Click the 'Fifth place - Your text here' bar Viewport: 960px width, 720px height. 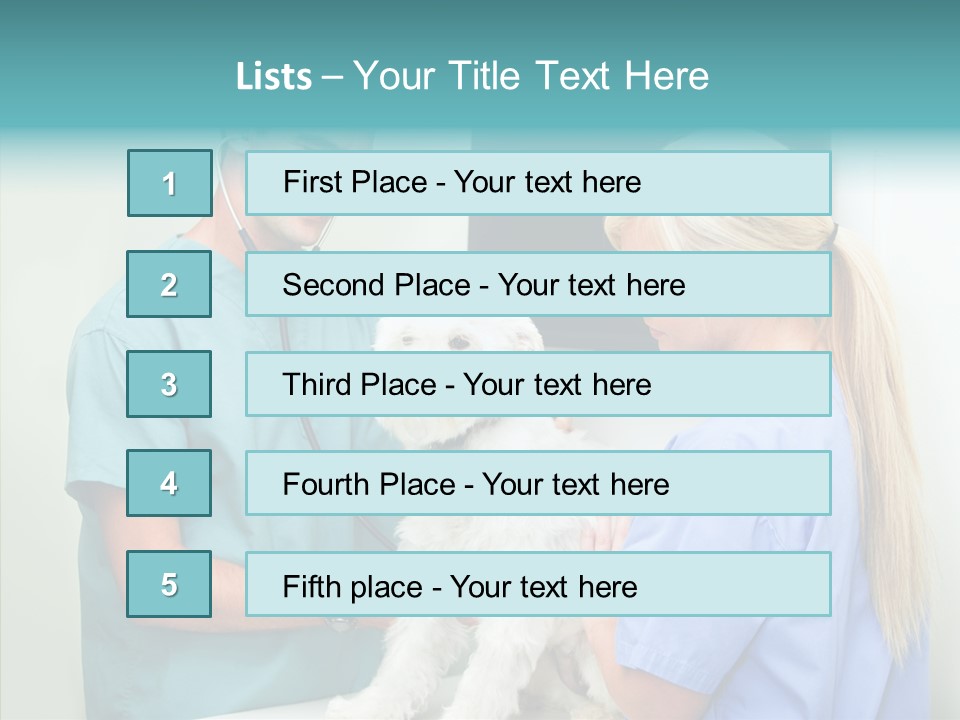(x=538, y=583)
